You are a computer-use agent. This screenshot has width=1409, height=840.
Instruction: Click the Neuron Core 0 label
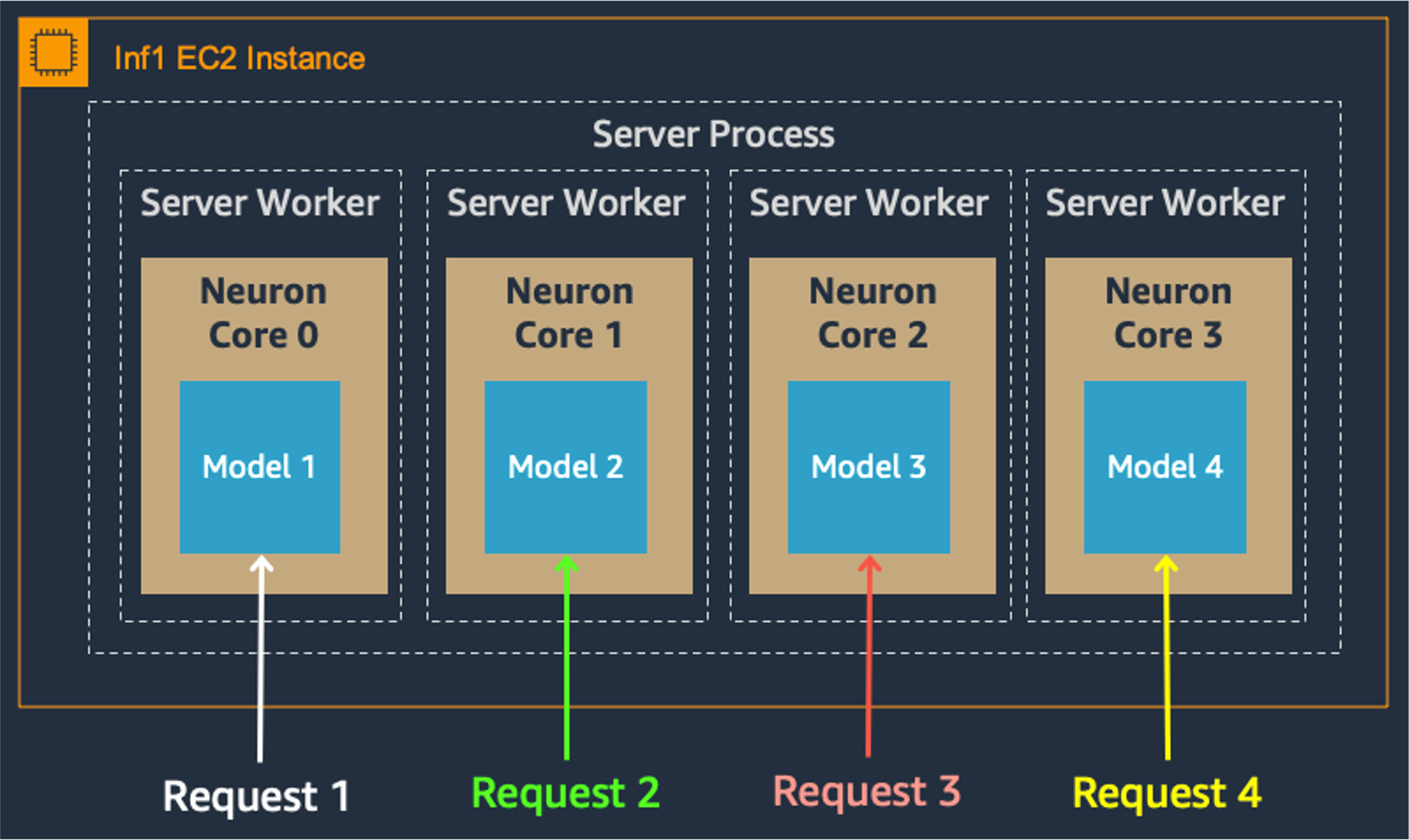click(264, 312)
